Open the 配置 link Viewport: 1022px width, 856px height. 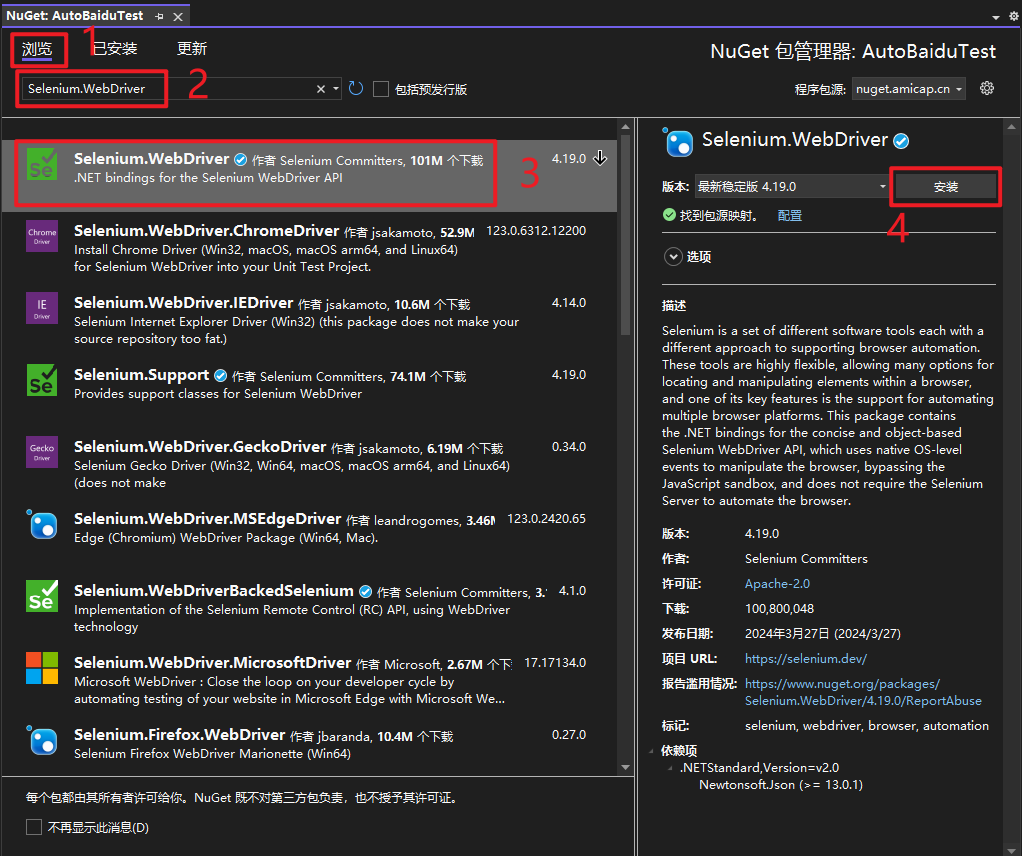click(789, 216)
